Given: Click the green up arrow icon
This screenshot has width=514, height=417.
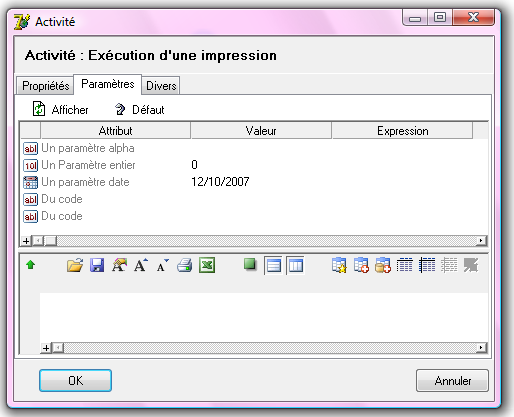Looking at the screenshot, I should 31,265.
